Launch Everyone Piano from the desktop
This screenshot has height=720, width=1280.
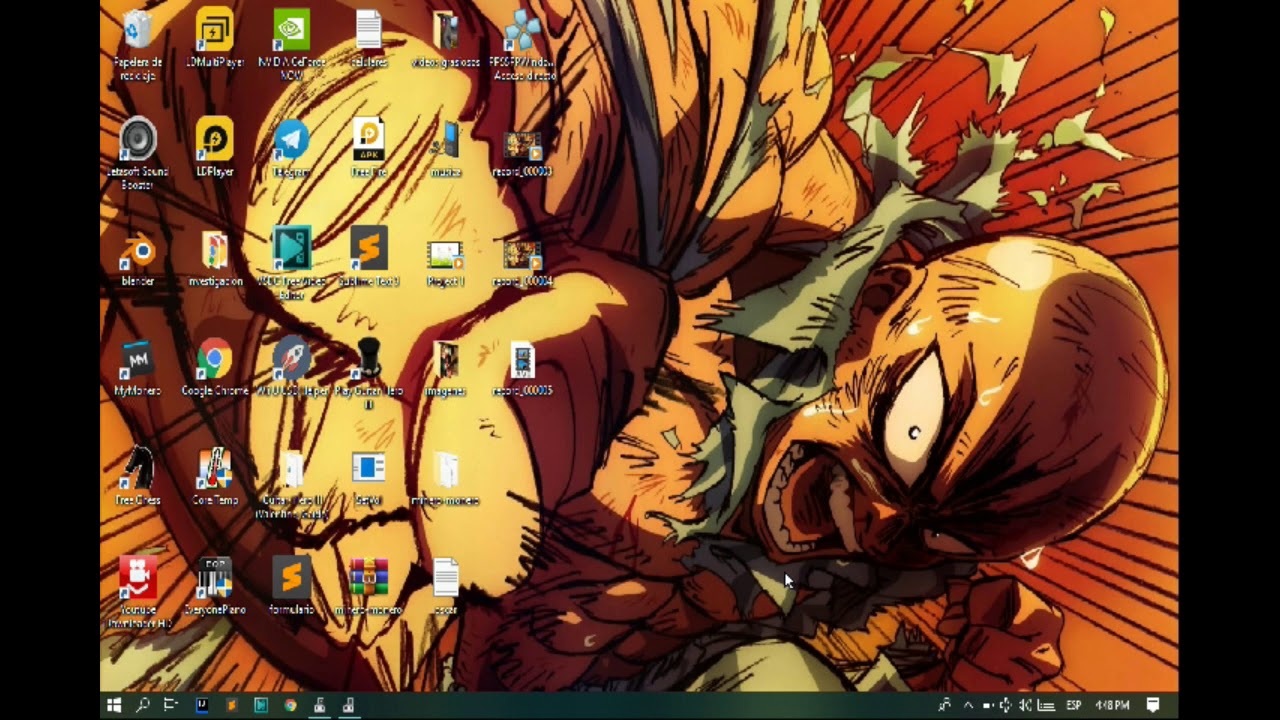click(215, 586)
